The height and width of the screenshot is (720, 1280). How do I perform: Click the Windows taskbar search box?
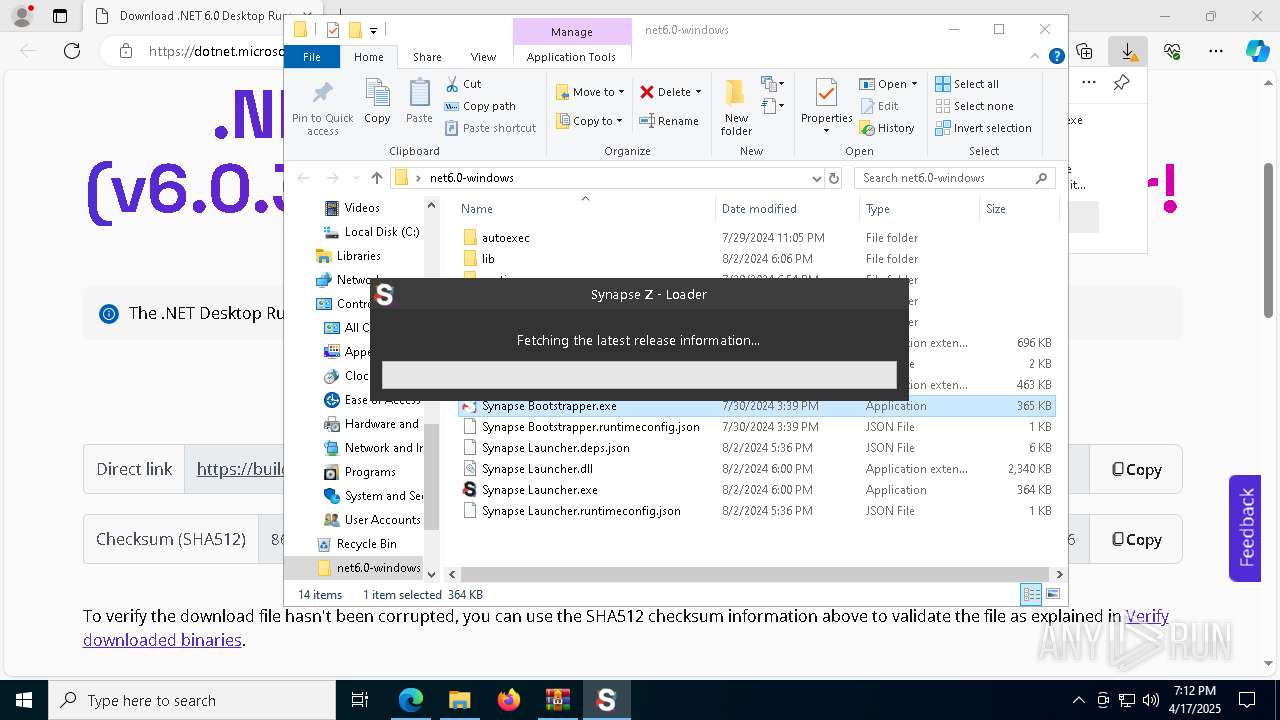(192, 700)
